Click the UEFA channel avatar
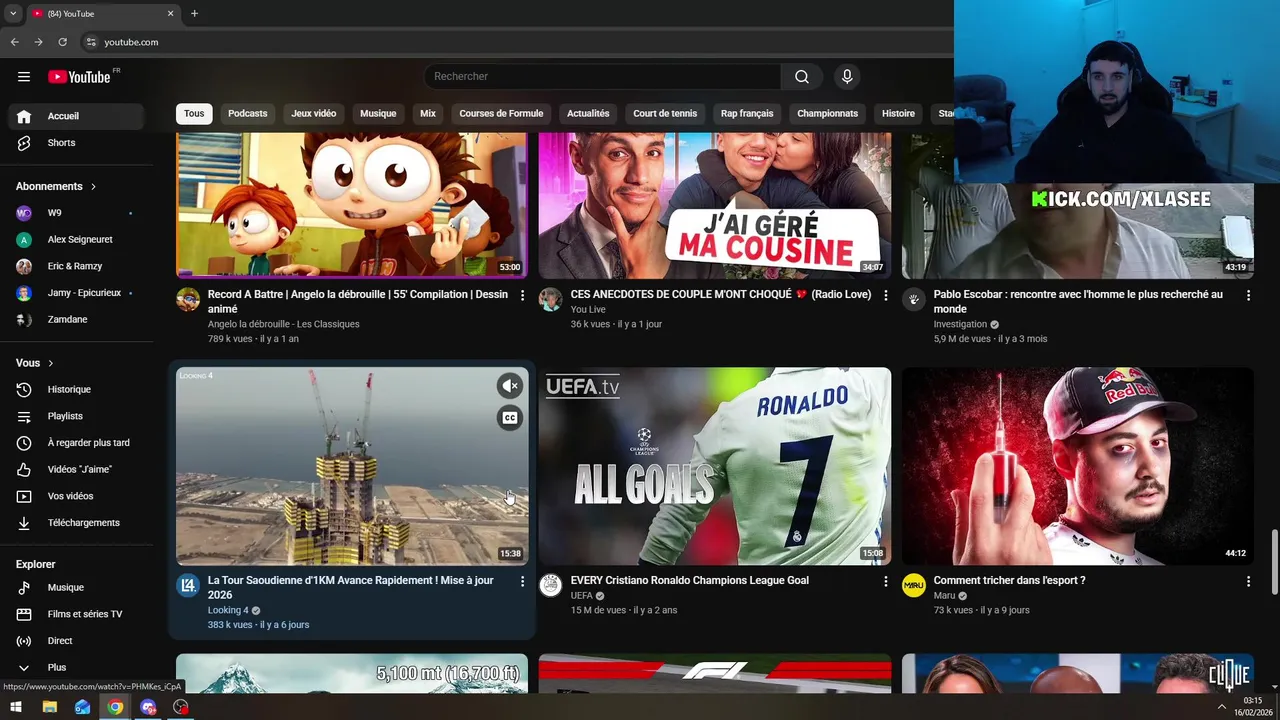This screenshot has height=720, width=1280. [x=551, y=585]
